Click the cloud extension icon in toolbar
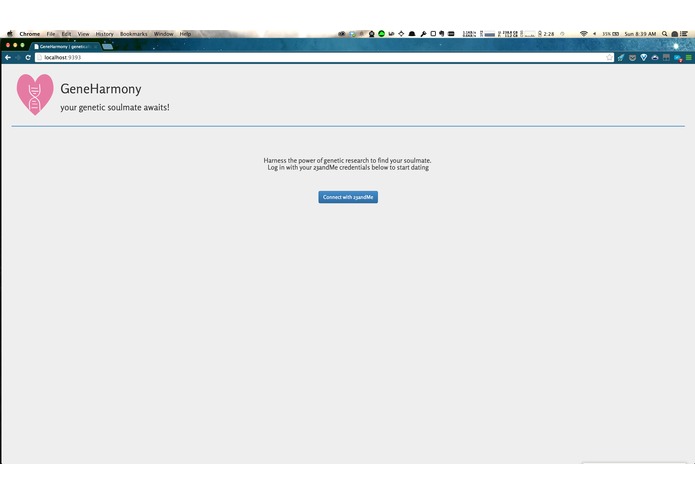Screen dimensions: 695x494 (655, 58)
